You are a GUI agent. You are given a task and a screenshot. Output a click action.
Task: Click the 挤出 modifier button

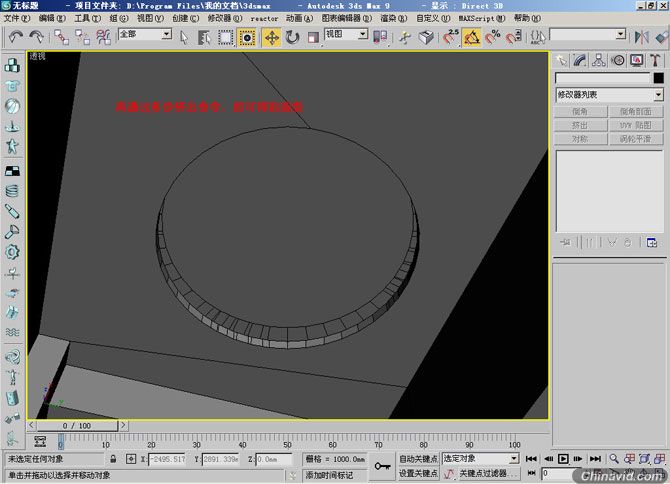coord(580,125)
